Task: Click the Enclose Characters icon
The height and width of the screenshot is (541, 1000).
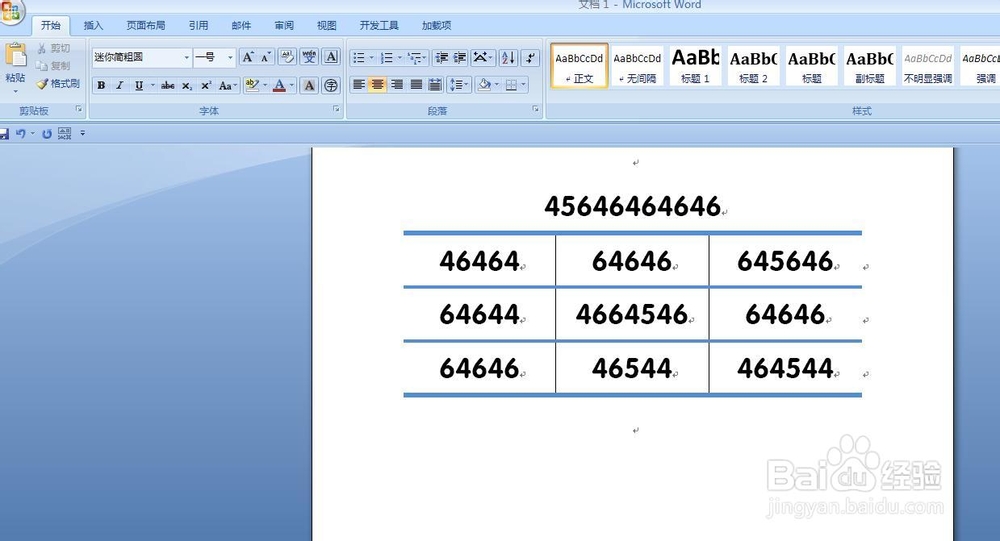Action: coord(331,85)
